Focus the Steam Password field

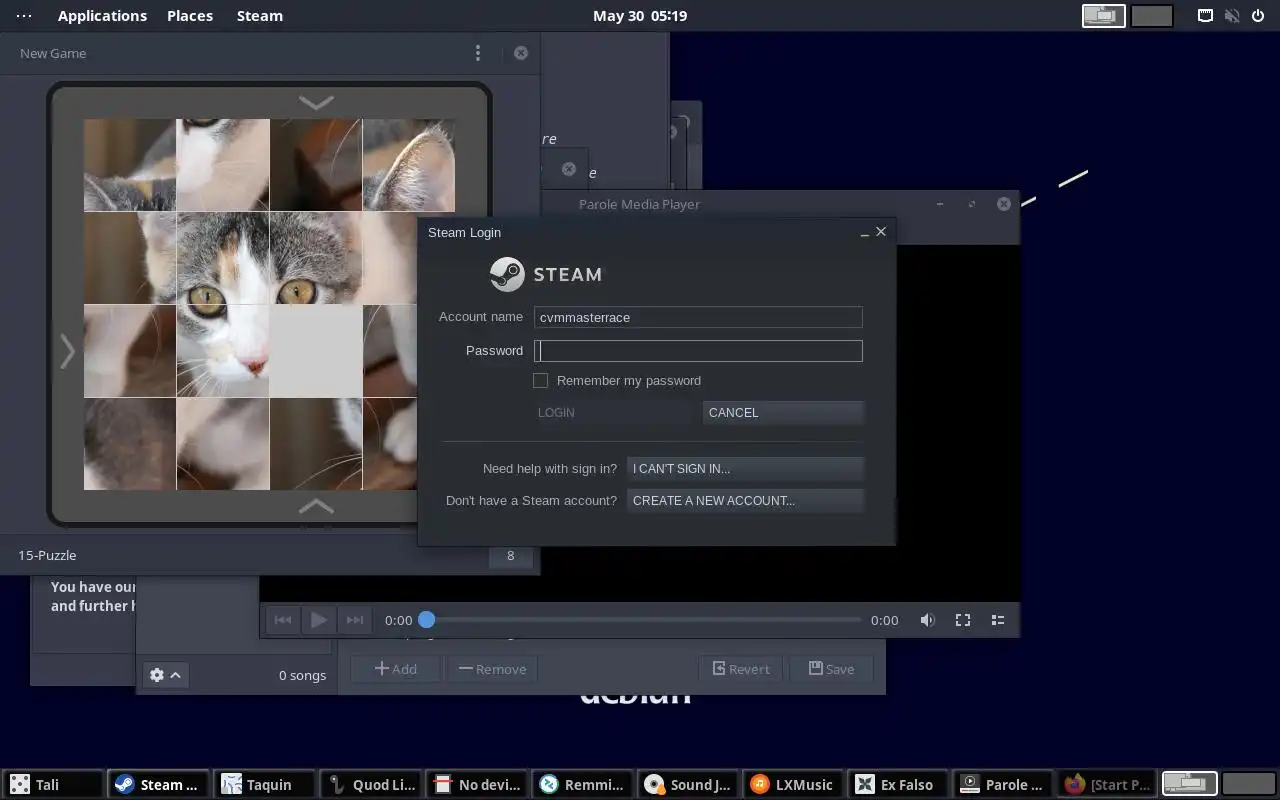point(698,351)
